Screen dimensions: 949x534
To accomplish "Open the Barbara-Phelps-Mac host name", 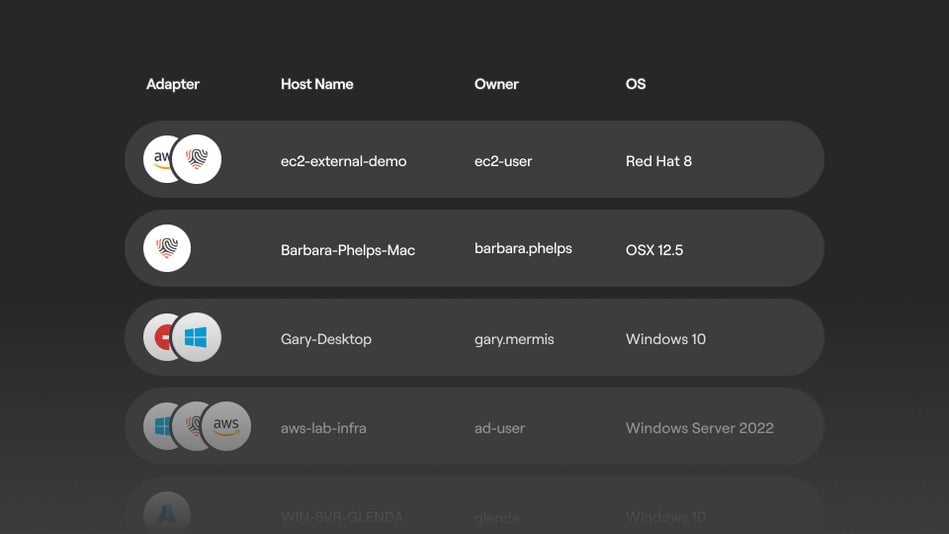I will 347,250.
